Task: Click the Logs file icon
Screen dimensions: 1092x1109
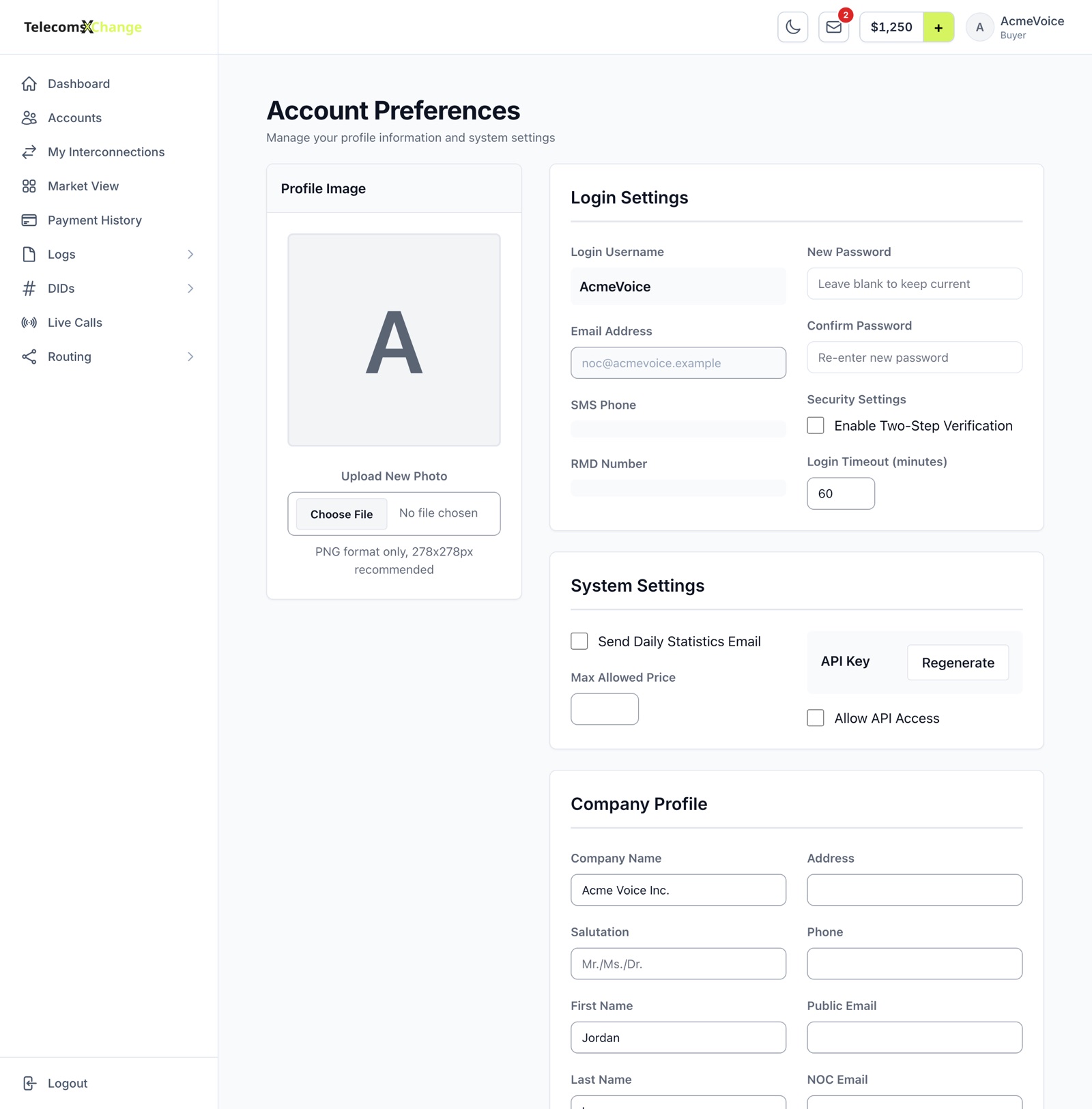Action: pyautogui.click(x=29, y=255)
